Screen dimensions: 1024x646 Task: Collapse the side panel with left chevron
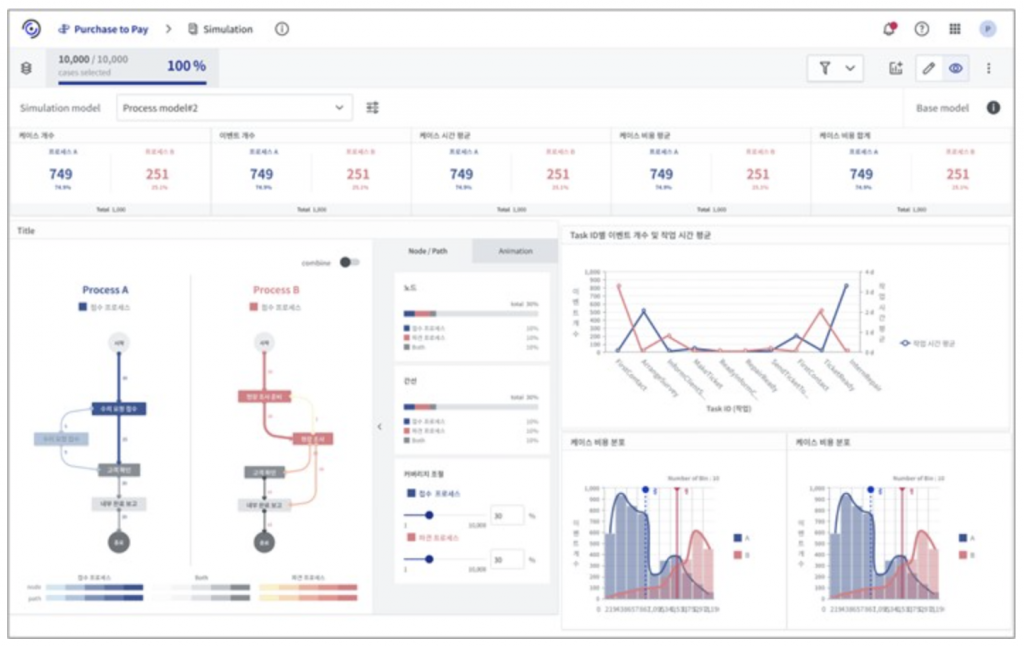(x=379, y=427)
